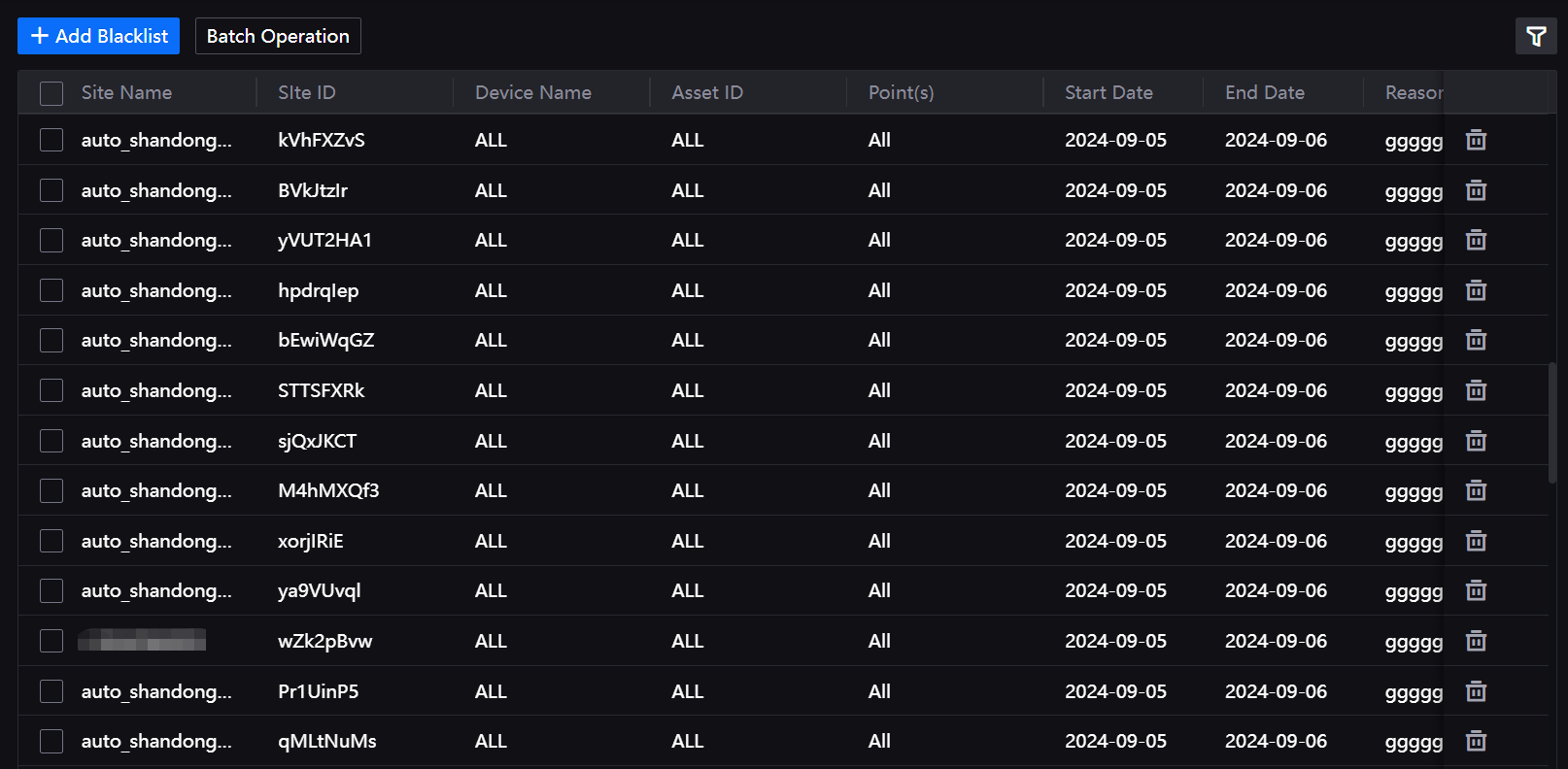Click trash icon for yVUT2HA1 row
The width and height of the screenshot is (1568, 769).
pyautogui.click(x=1476, y=240)
